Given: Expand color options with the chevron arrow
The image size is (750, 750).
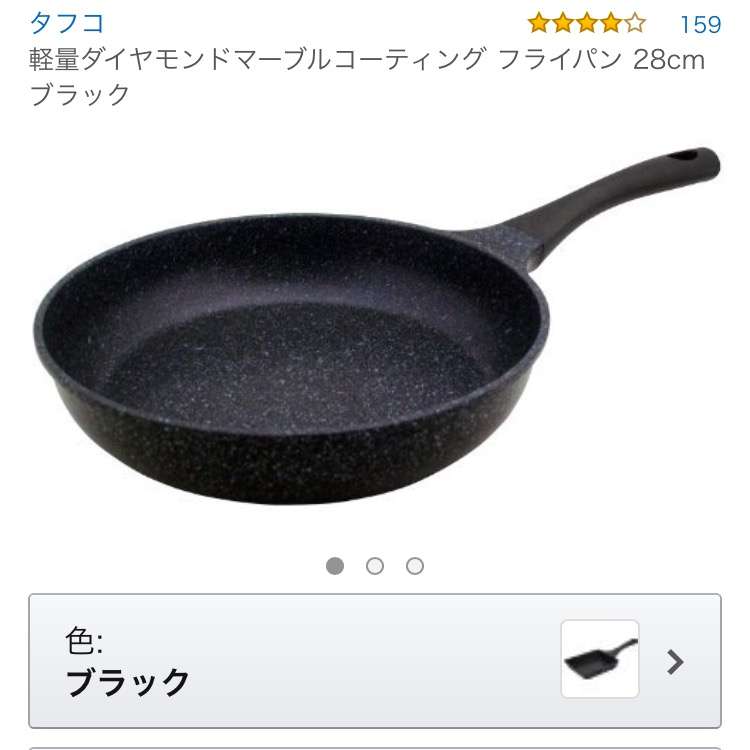Looking at the screenshot, I should (675, 662).
